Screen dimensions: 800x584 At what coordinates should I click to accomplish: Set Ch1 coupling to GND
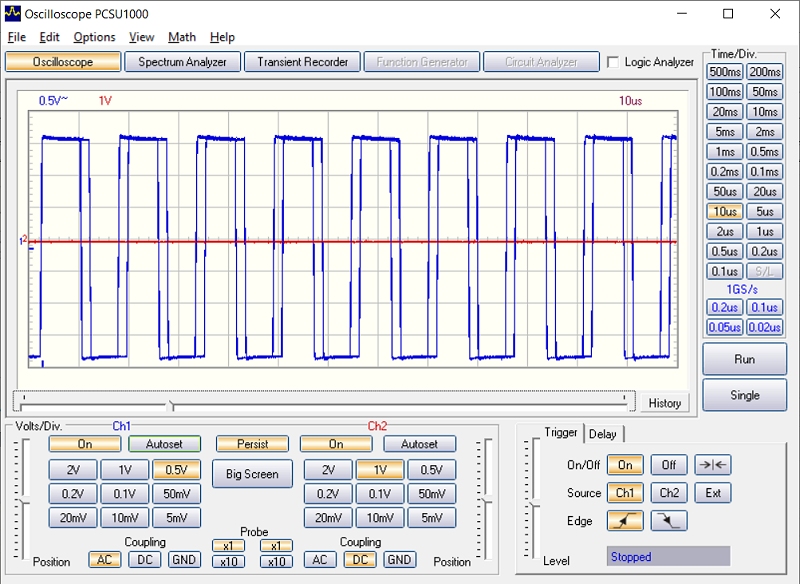pos(183,560)
